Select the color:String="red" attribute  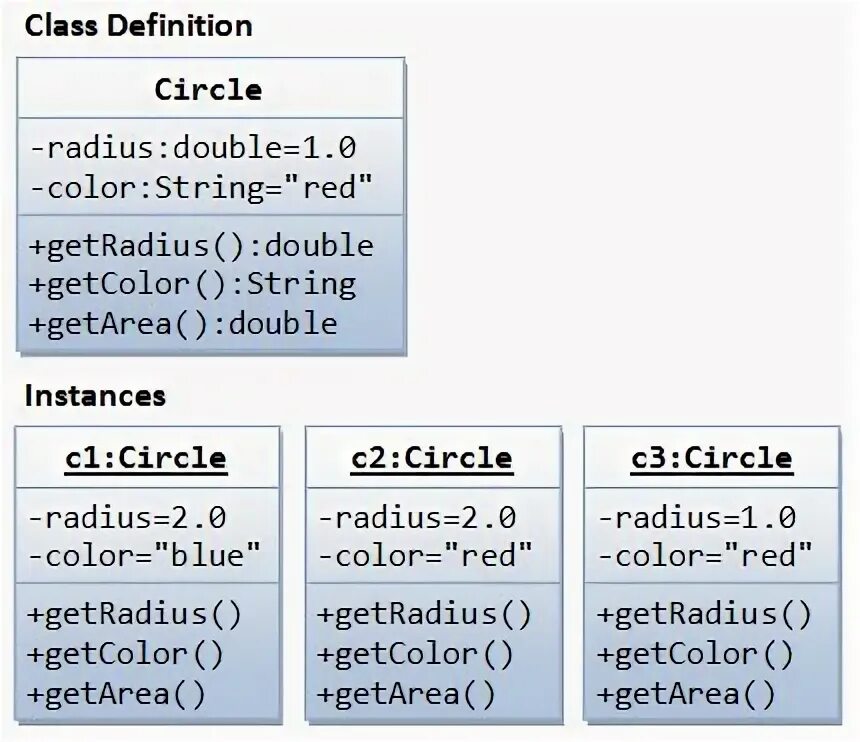(x=201, y=187)
